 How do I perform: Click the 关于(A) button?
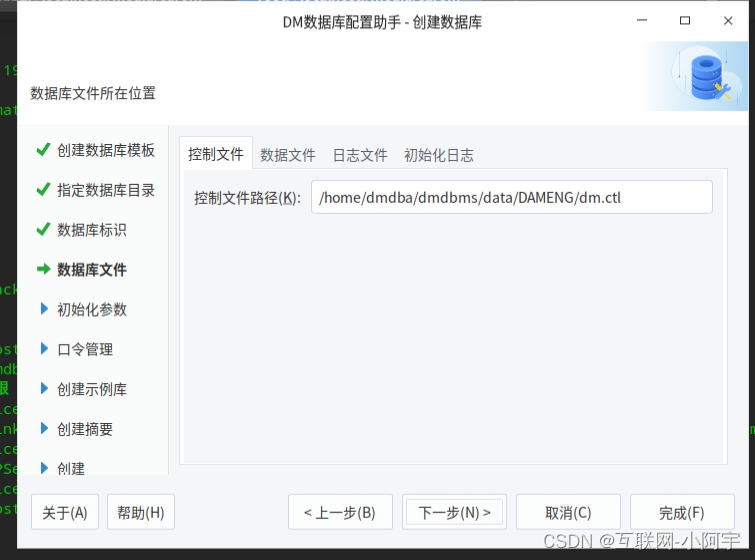tap(65, 512)
